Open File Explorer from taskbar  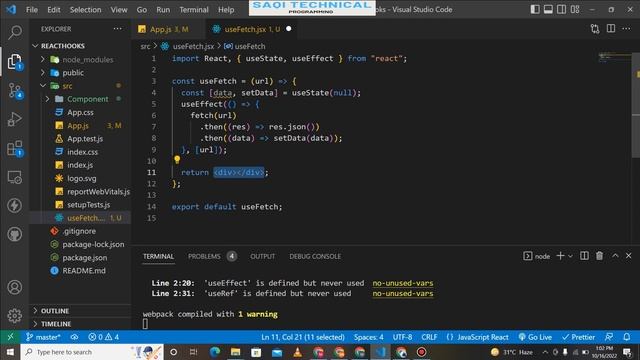tap(236, 352)
